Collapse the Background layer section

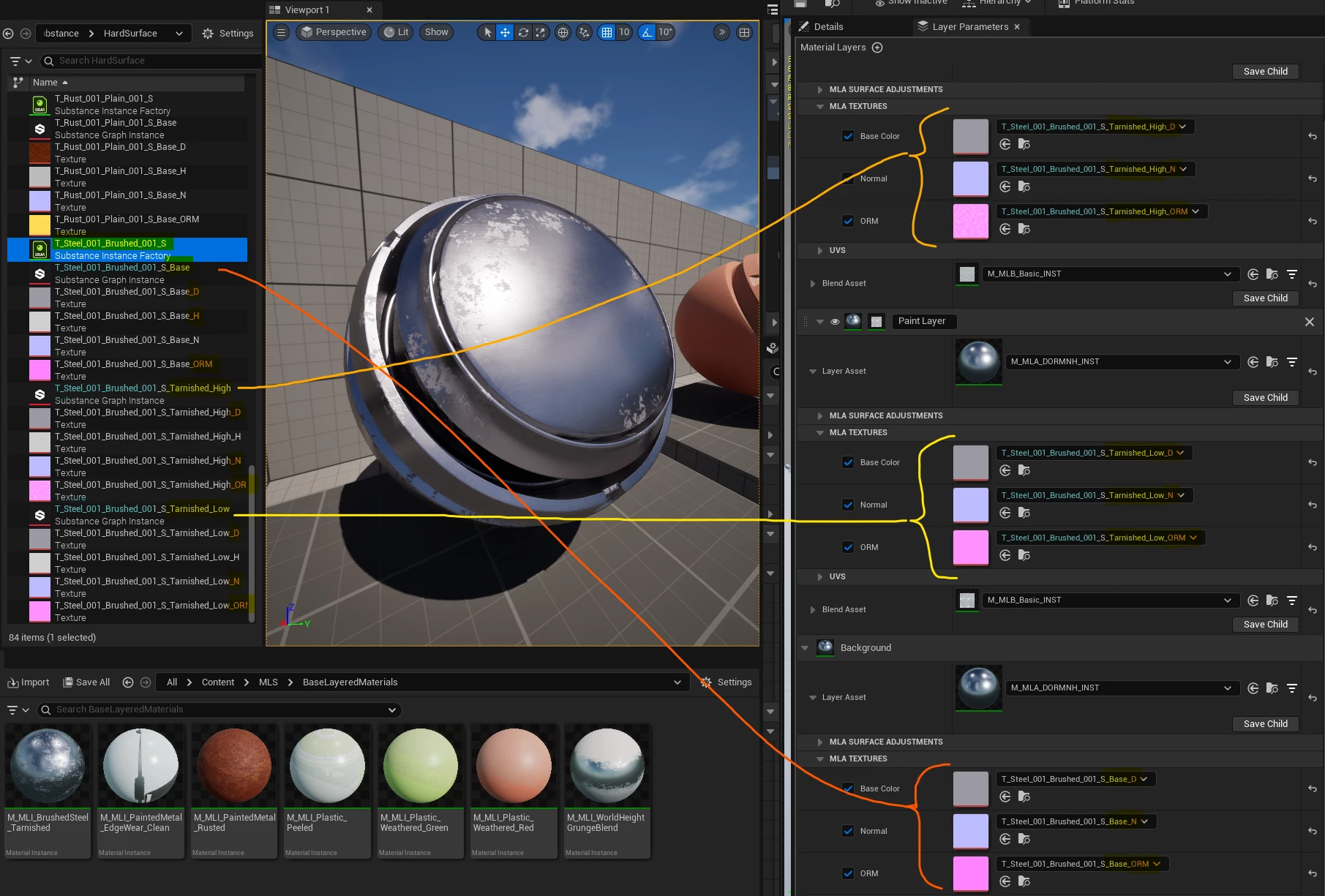(x=806, y=648)
